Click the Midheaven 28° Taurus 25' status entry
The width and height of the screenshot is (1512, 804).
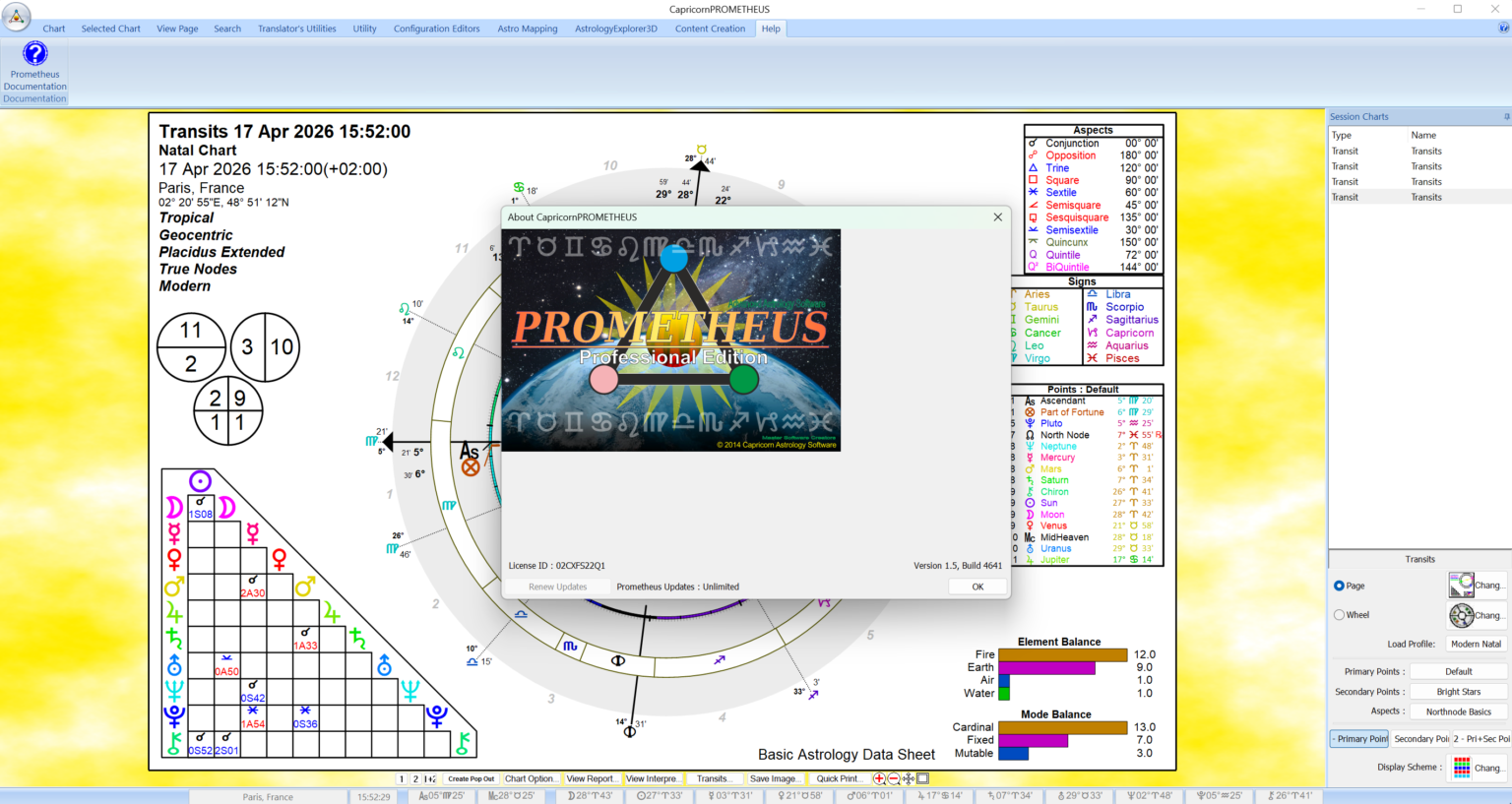pyautogui.click(x=511, y=796)
